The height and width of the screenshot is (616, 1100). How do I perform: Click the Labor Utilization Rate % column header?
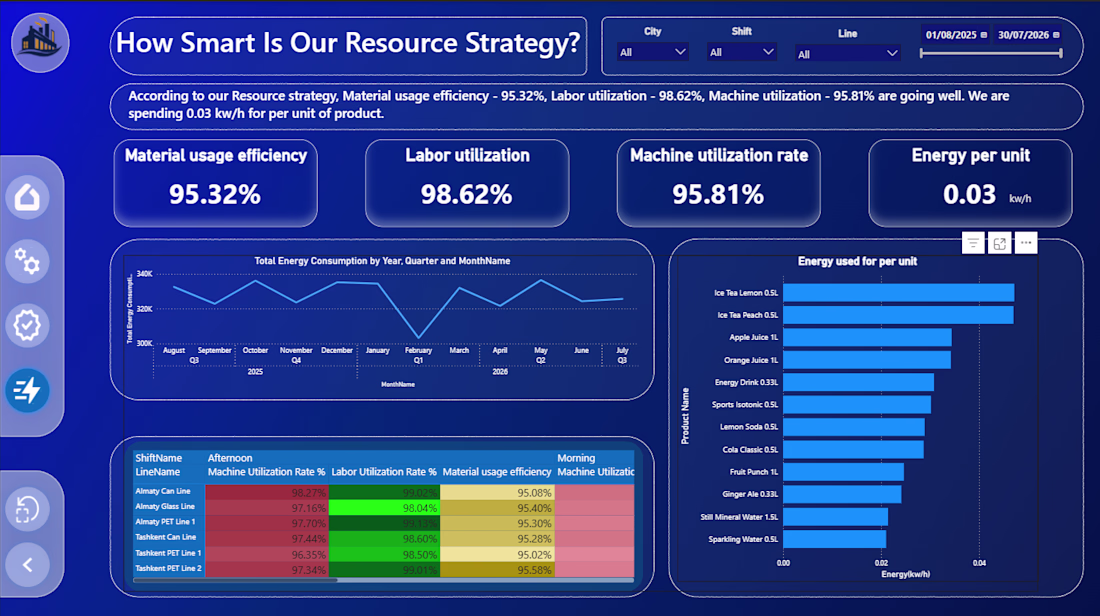(x=384, y=472)
